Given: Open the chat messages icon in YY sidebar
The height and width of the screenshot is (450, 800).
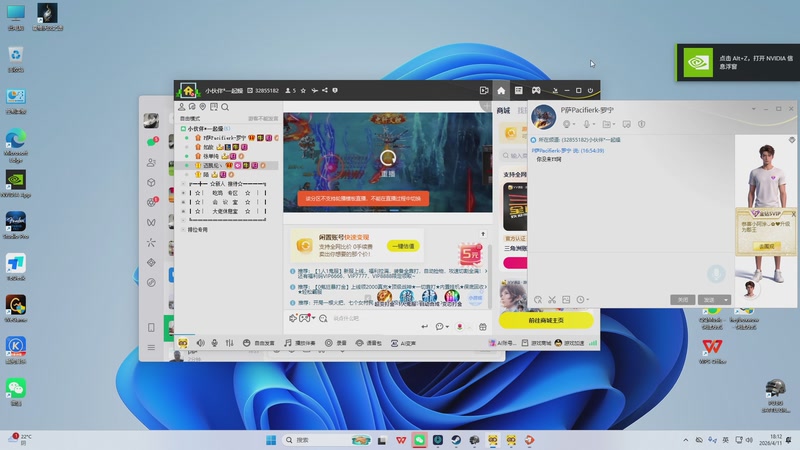Looking at the screenshot, I should (152, 142).
